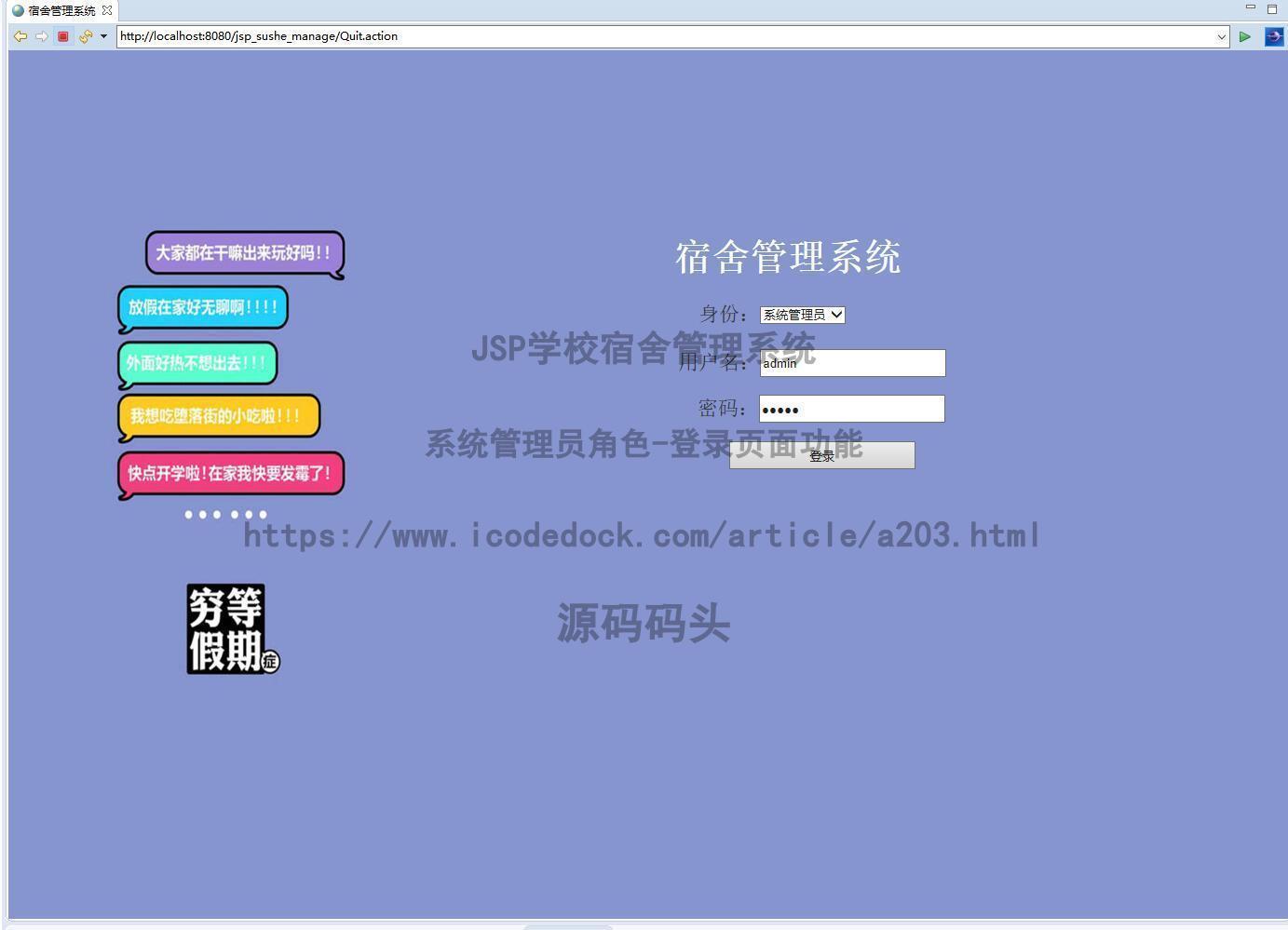Click the browser forward arrow icon
Image resolution: width=1288 pixels, height=930 pixels.
(42, 36)
